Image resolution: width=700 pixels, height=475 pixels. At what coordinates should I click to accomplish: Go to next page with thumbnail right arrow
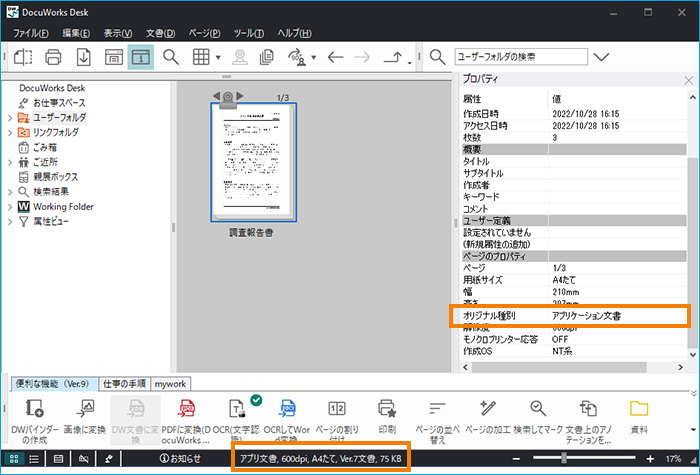(x=240, y=96)
